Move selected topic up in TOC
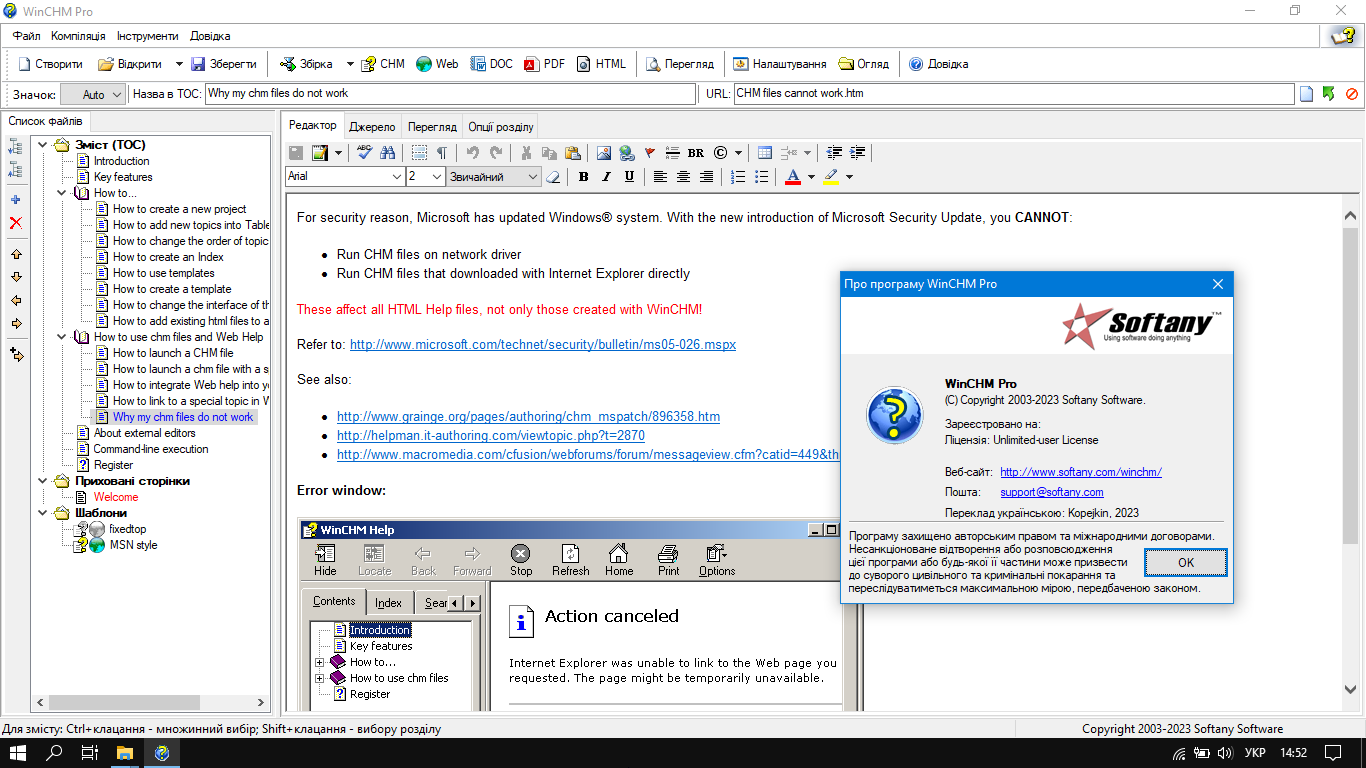 (15, 254)
